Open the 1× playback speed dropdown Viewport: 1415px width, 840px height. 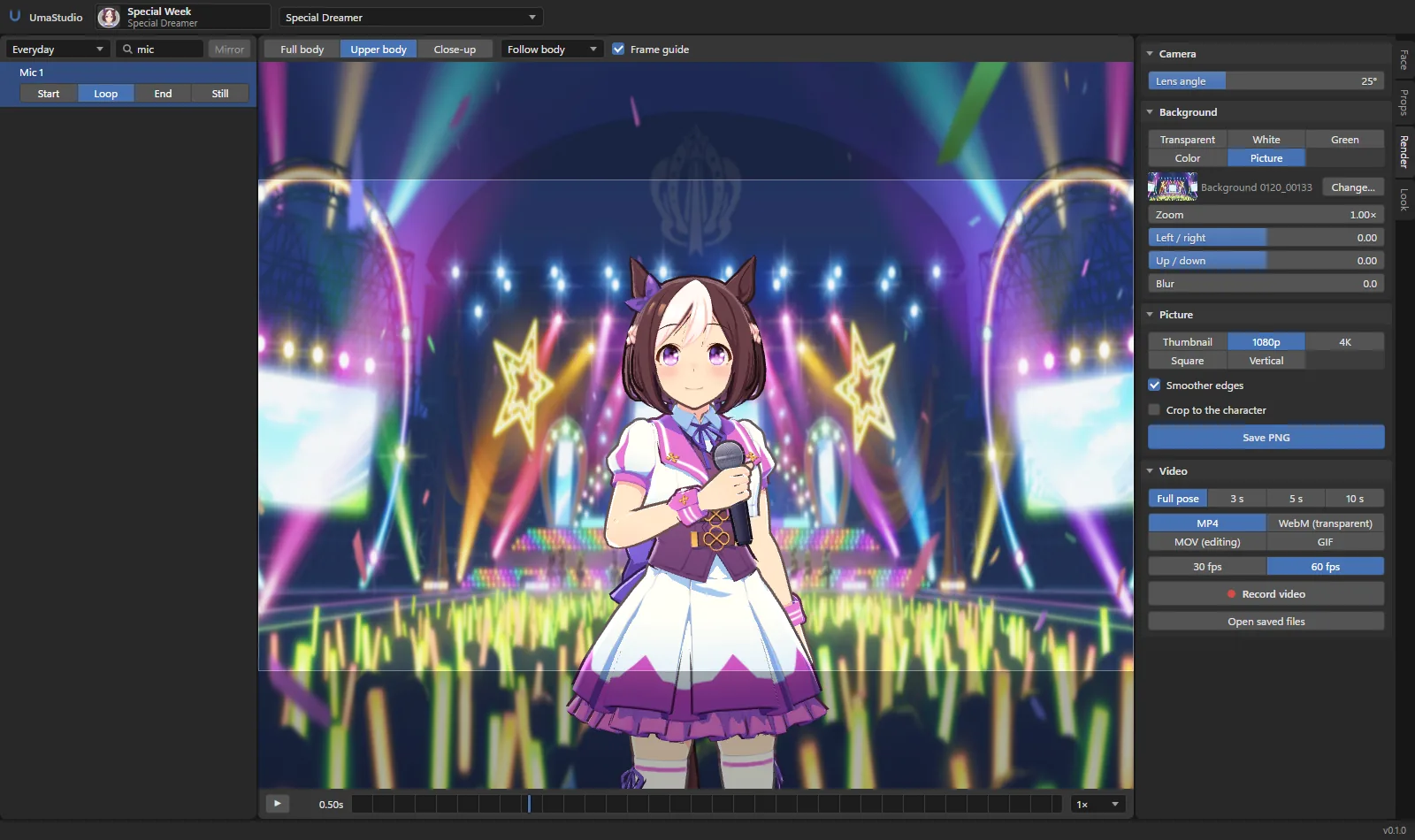pos(1097,804)
